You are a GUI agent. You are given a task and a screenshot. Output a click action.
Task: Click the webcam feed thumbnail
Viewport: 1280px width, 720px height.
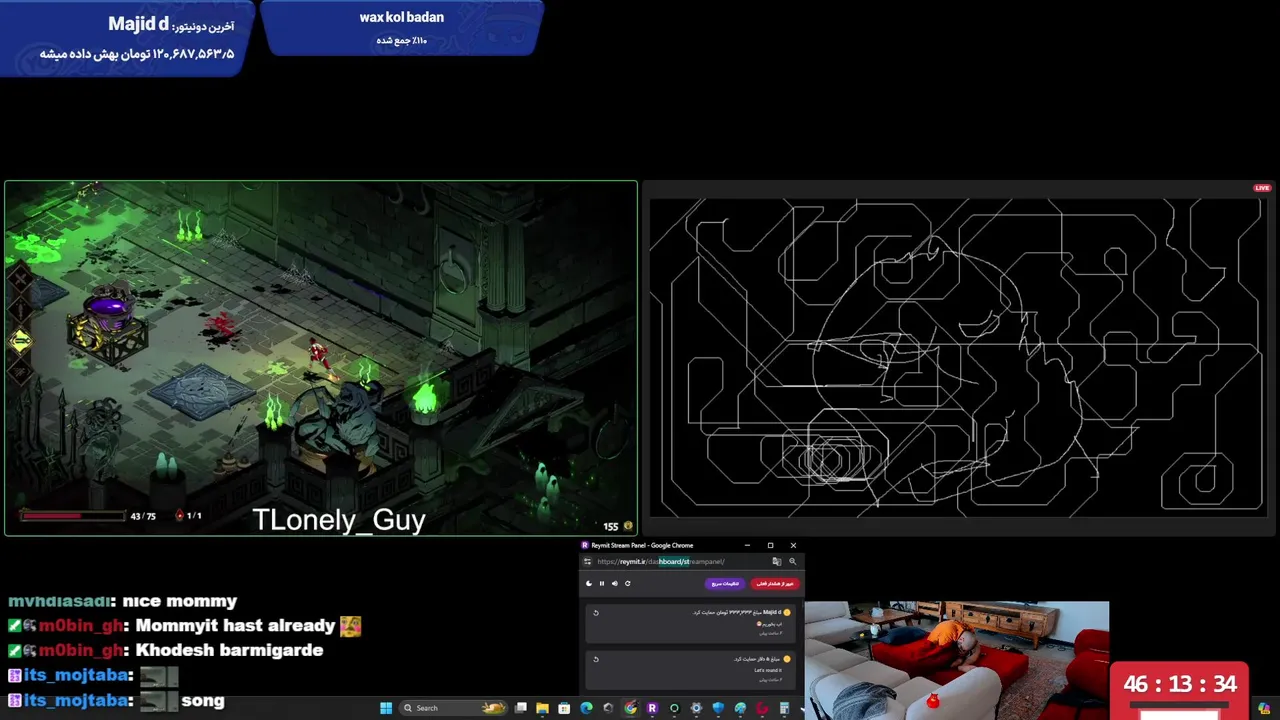click(x=957, y=660)
